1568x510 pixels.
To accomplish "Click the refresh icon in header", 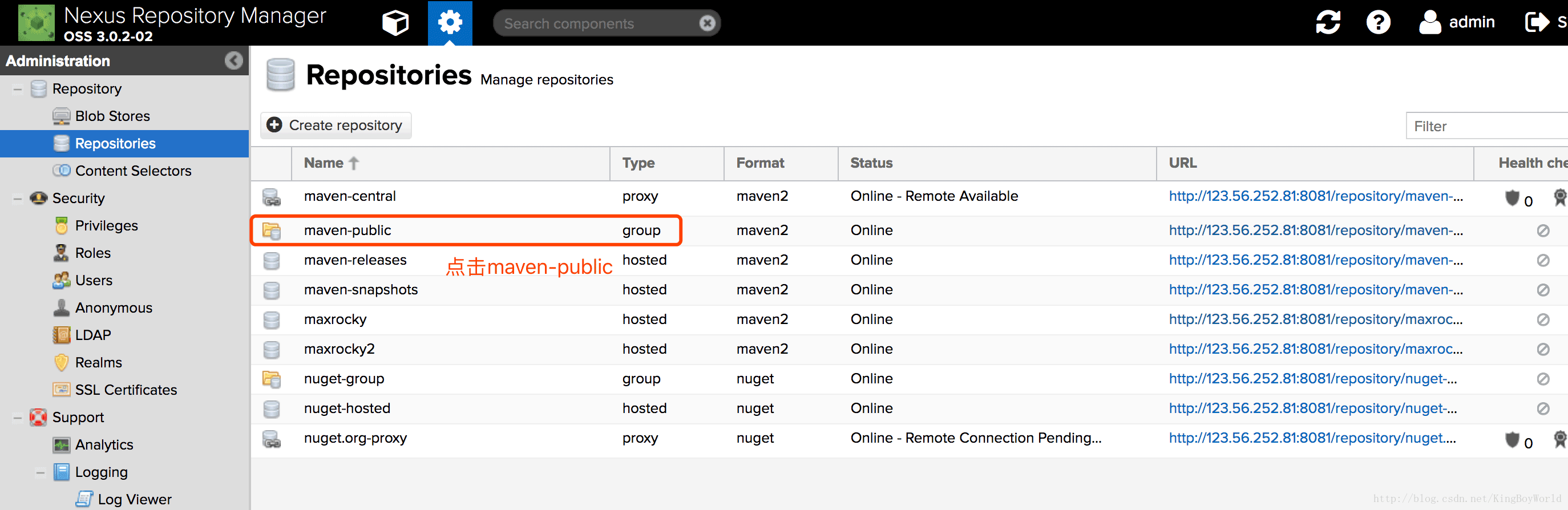I will (1328, 22).
